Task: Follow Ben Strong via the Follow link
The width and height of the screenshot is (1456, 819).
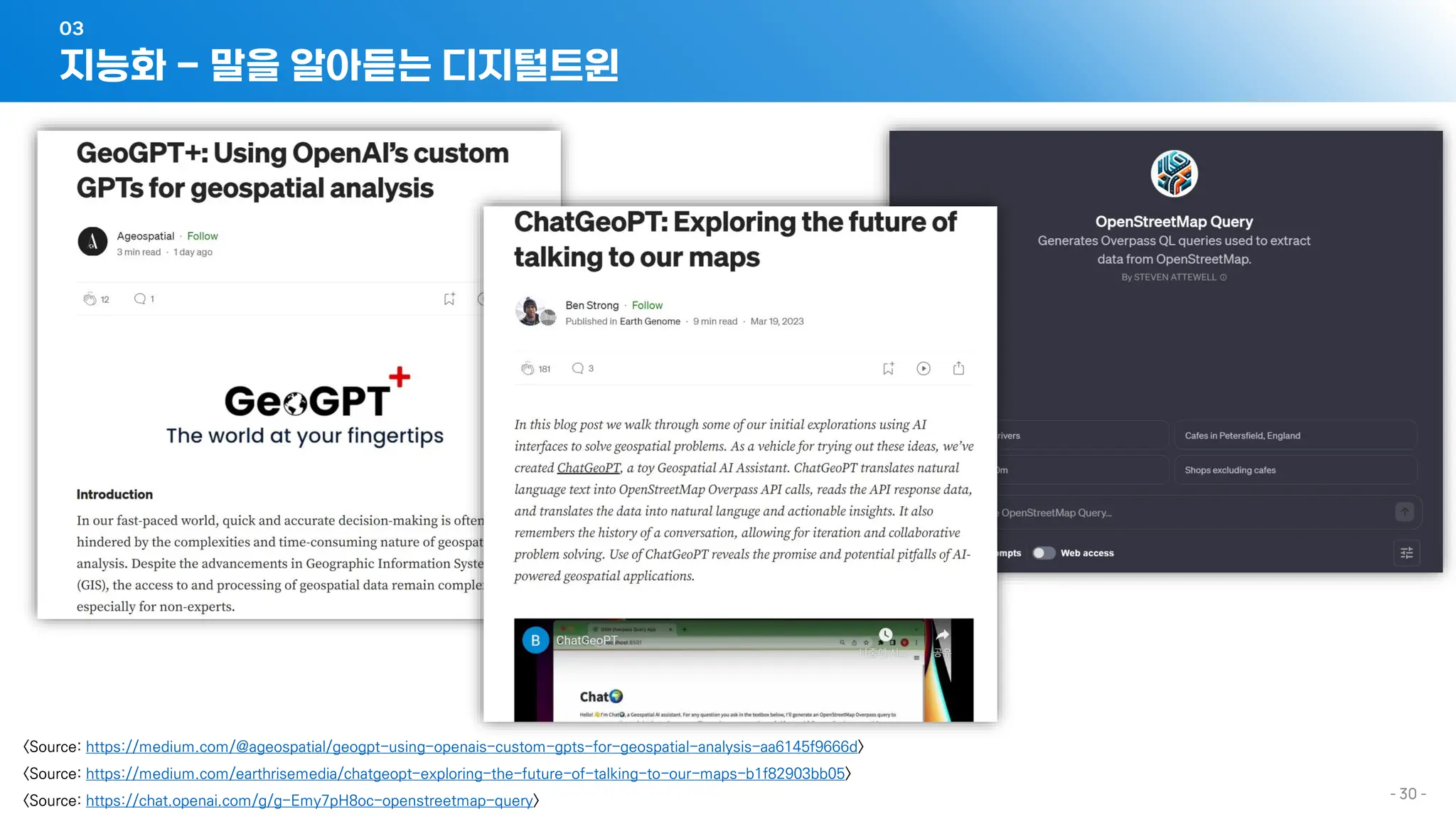Action: (647, 305)
